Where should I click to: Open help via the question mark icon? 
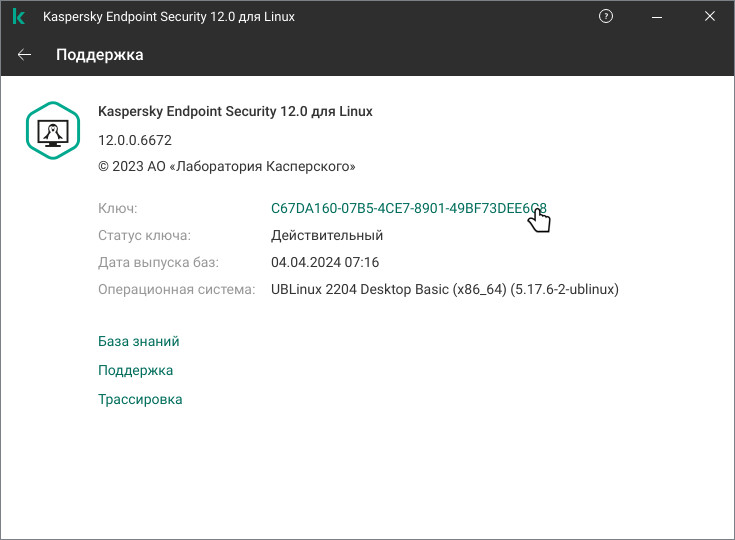(x=606, y=16)
